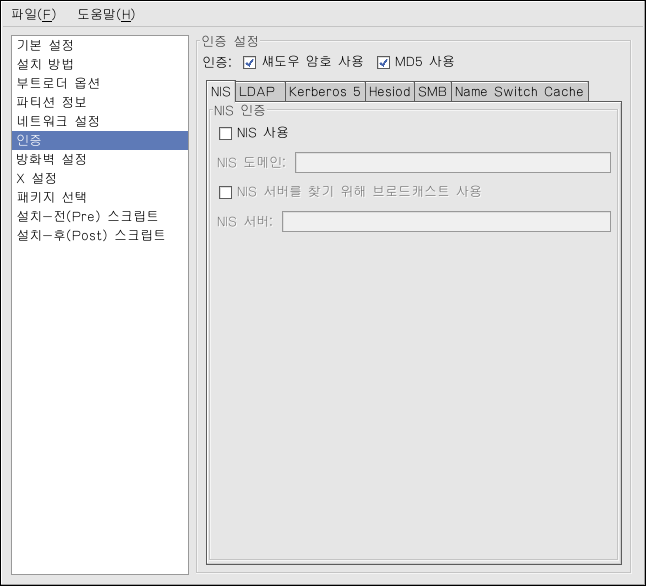Select 부트로더 옵션 in the list
Image resolution: width=646 pixels, height=586 pixels.
tap(58, 83)
